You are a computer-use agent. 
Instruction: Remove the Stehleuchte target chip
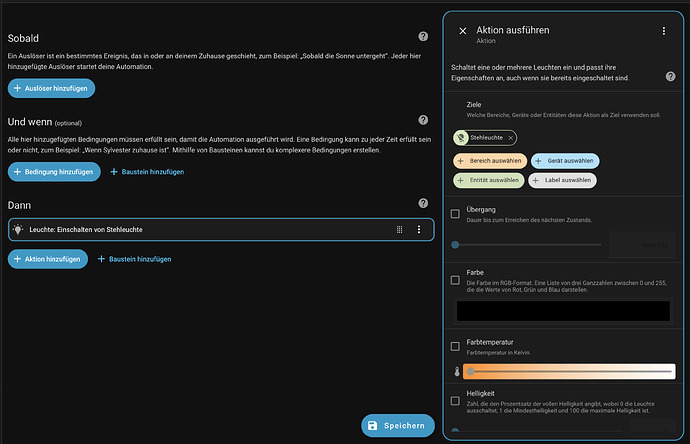pos(511,137)
